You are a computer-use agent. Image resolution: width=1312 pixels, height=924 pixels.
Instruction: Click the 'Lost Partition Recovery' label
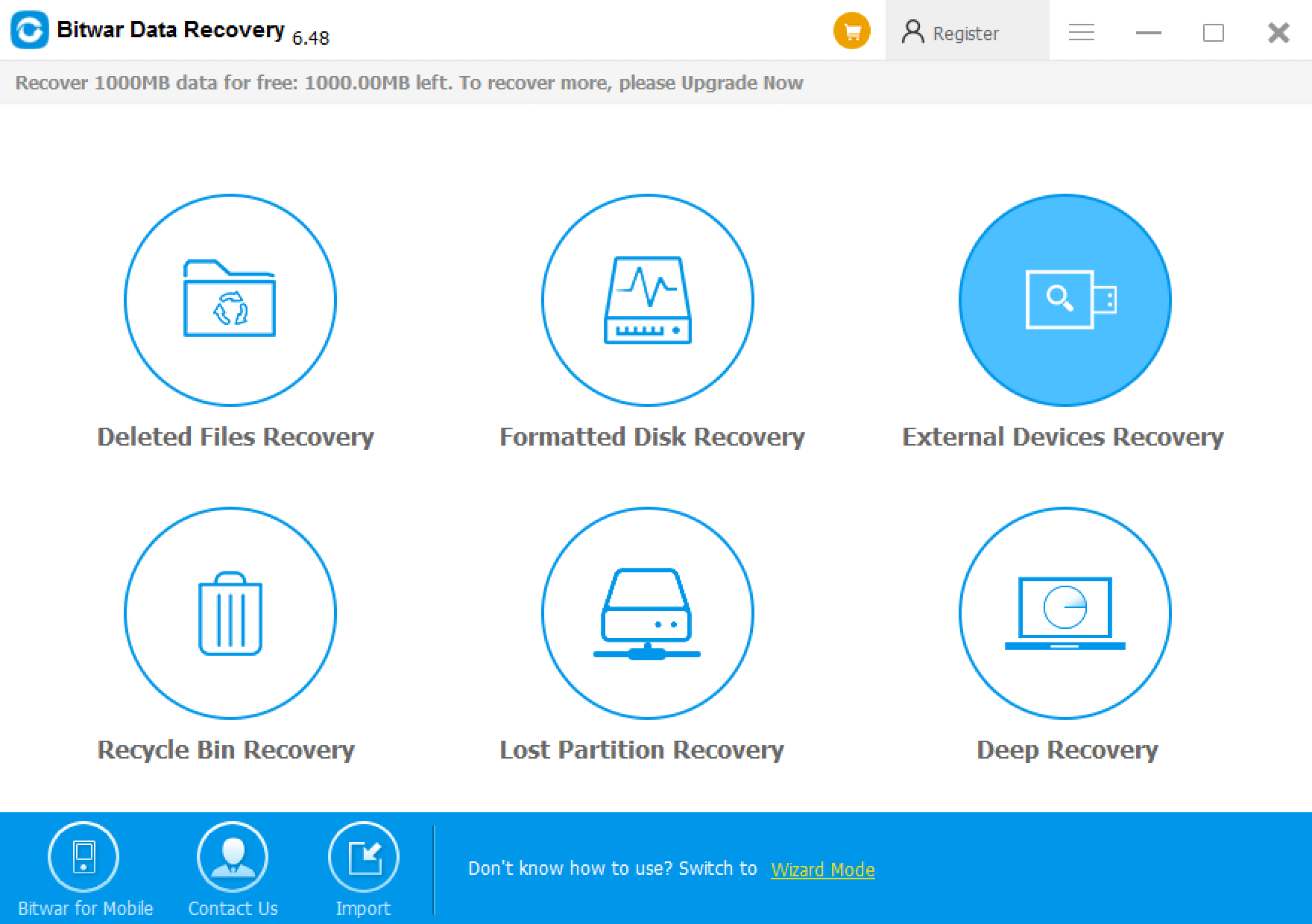coord(642,750)
